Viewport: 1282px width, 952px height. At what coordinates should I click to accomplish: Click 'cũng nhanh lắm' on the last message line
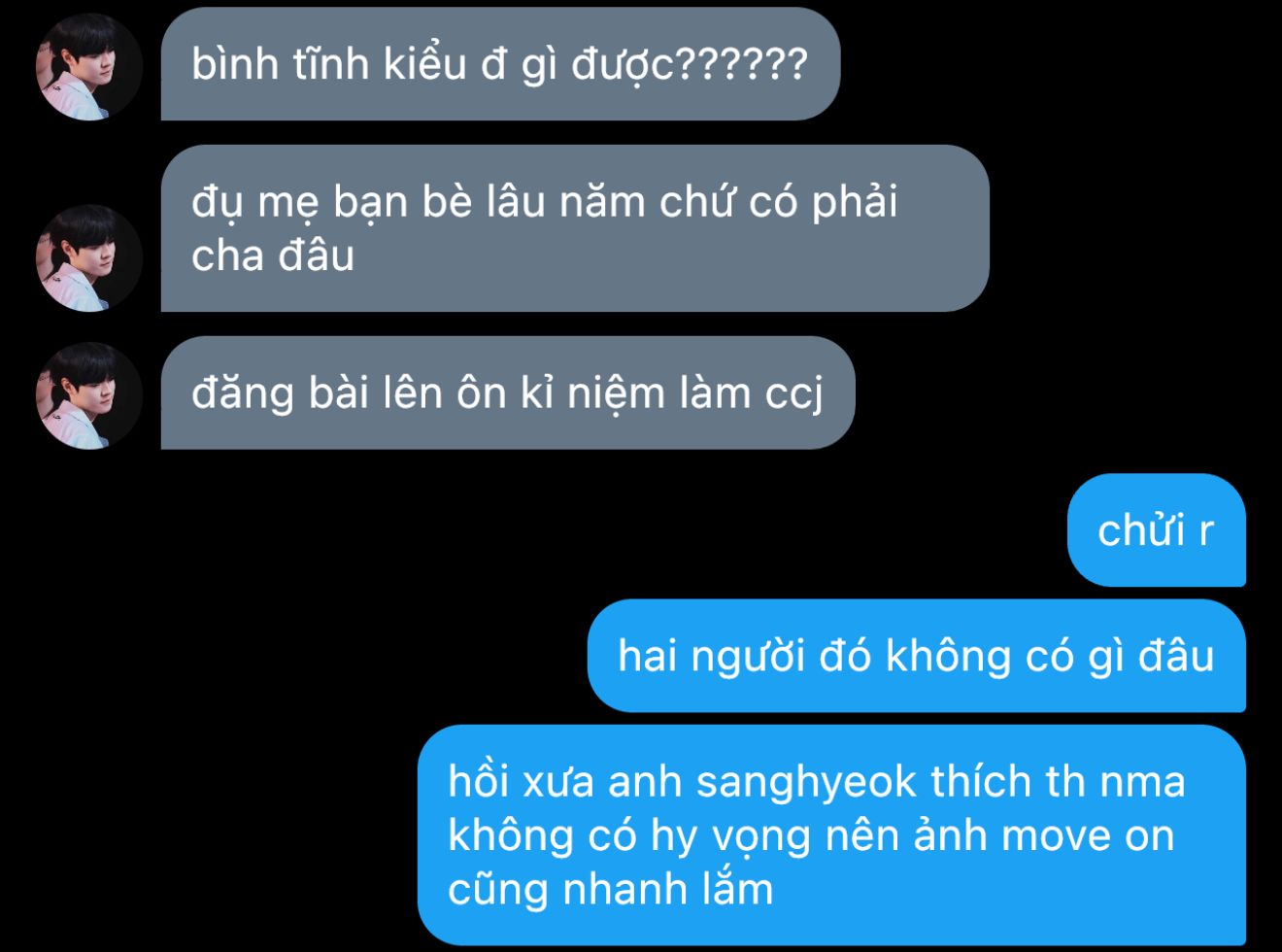[x=611, y=890]
